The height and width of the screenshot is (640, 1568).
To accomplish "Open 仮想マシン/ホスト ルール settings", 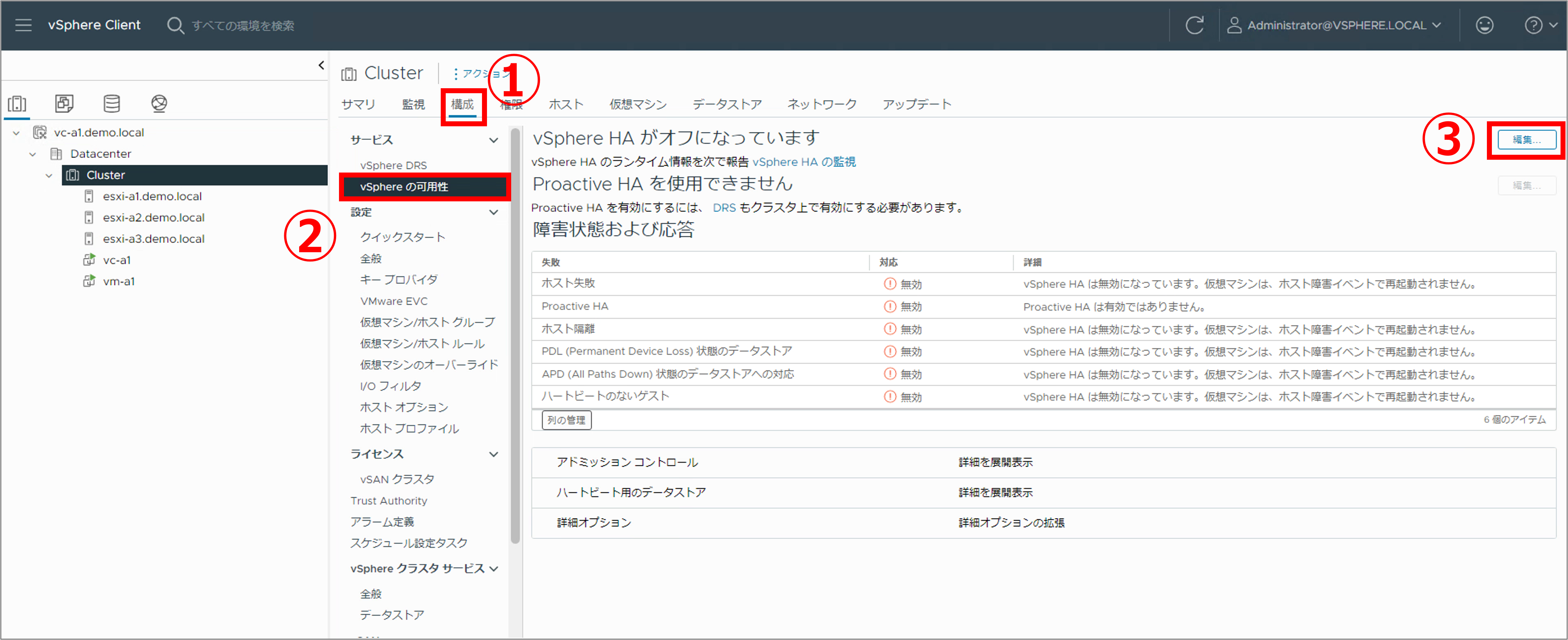I will point(422,343).
